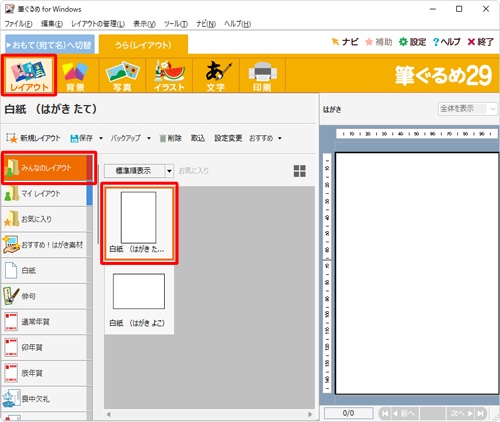
Task: Click the 保存 save button
Action: pyautogui.click(x=81, y=138)
